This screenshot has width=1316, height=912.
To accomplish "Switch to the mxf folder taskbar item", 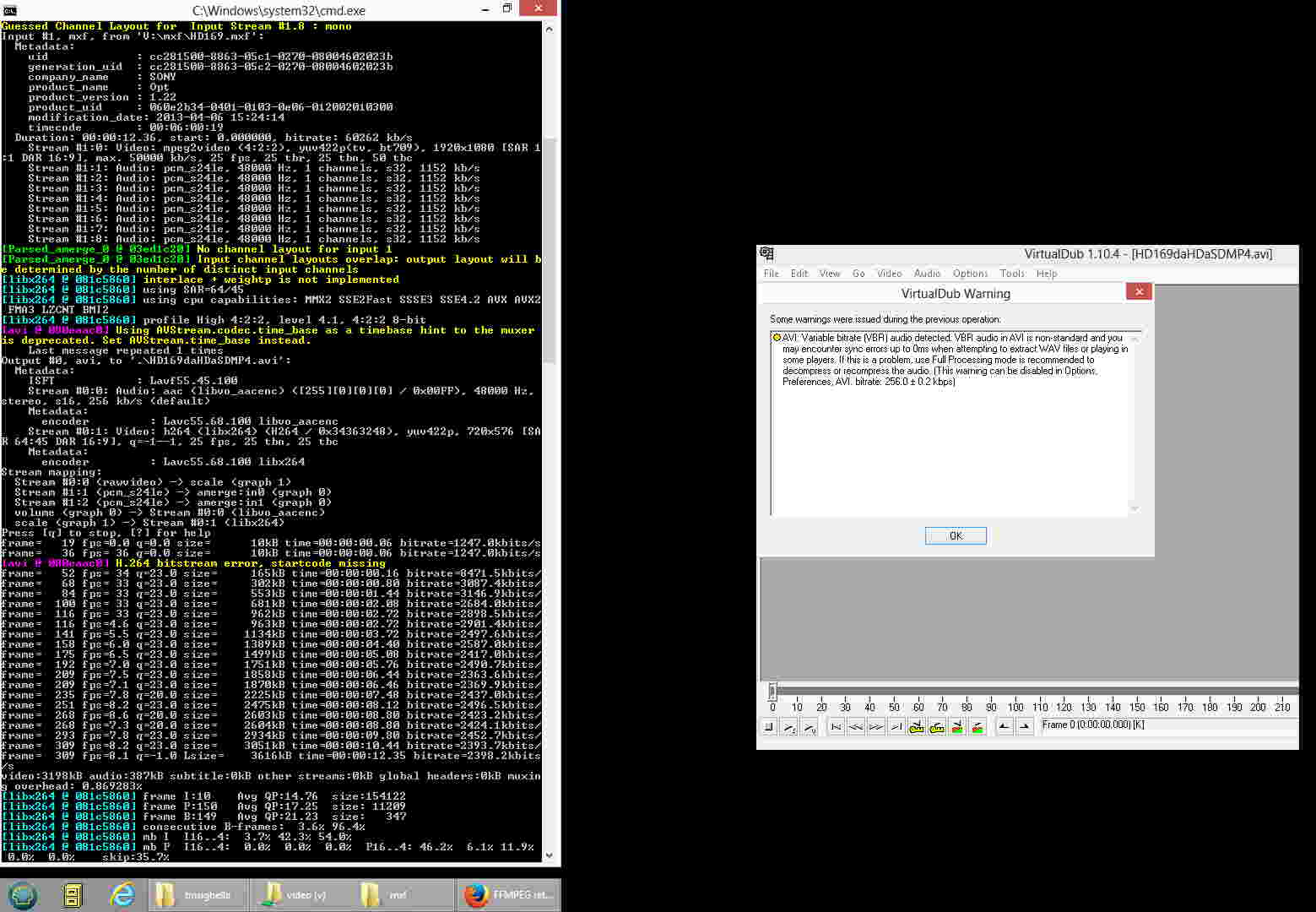I will tap(404, 895).
